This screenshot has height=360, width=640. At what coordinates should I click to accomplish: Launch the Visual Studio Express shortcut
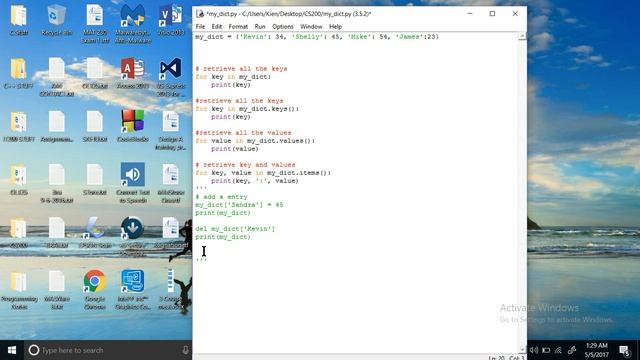click(x=171, y=78)
